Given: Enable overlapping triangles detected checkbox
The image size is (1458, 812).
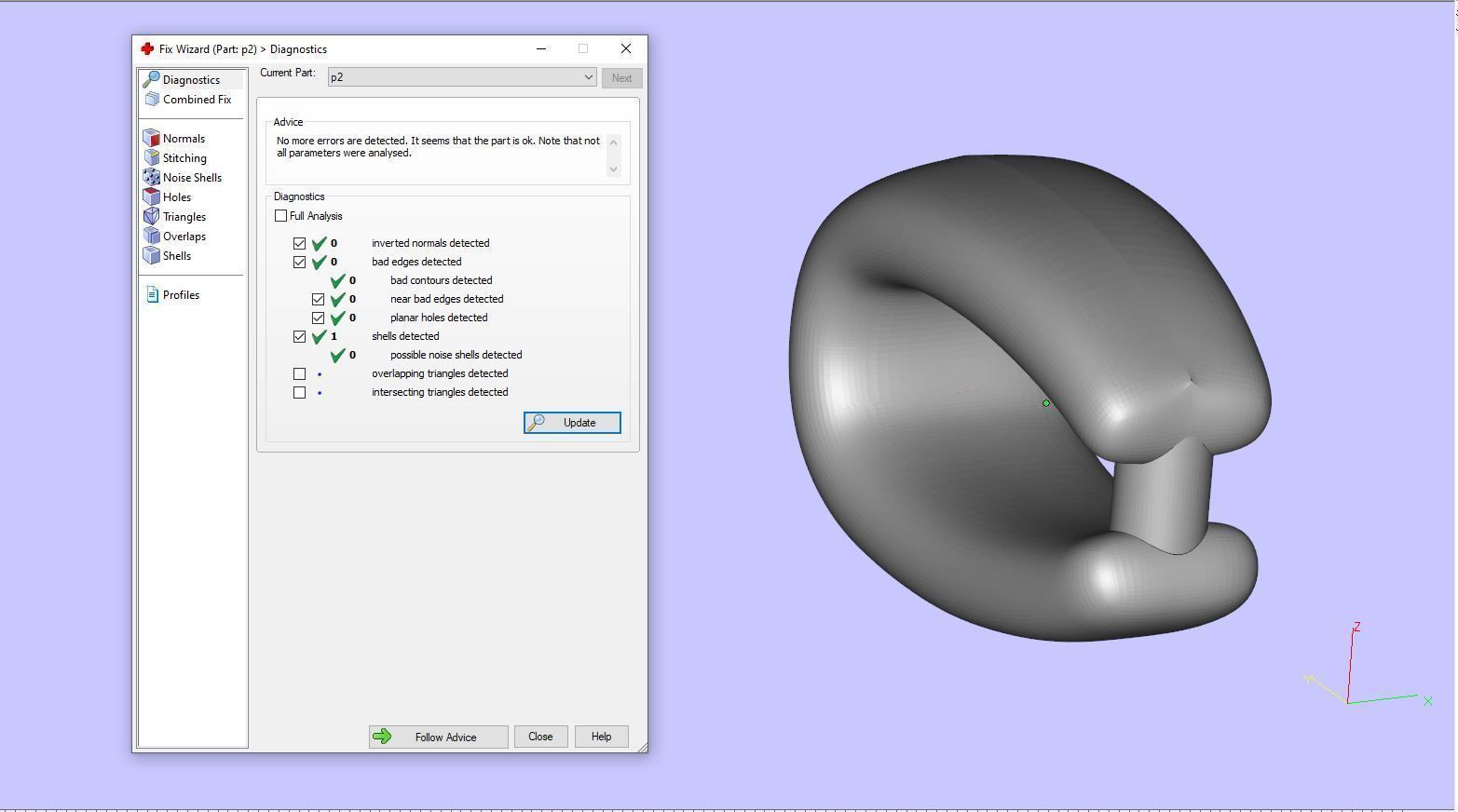Looking at the screenshot, I should (299, 374).
